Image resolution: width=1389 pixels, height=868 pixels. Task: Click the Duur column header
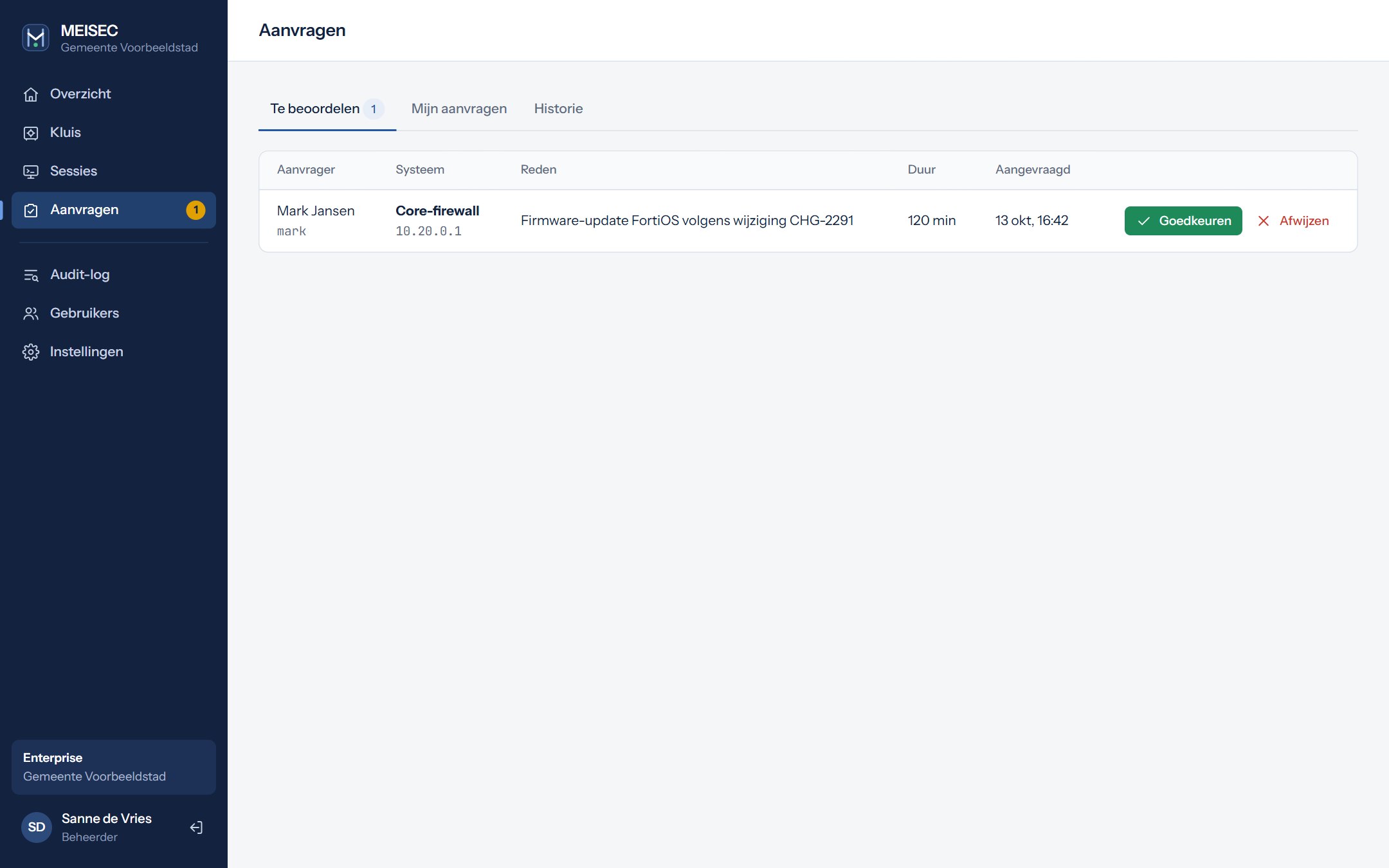[x=921, y=170]
